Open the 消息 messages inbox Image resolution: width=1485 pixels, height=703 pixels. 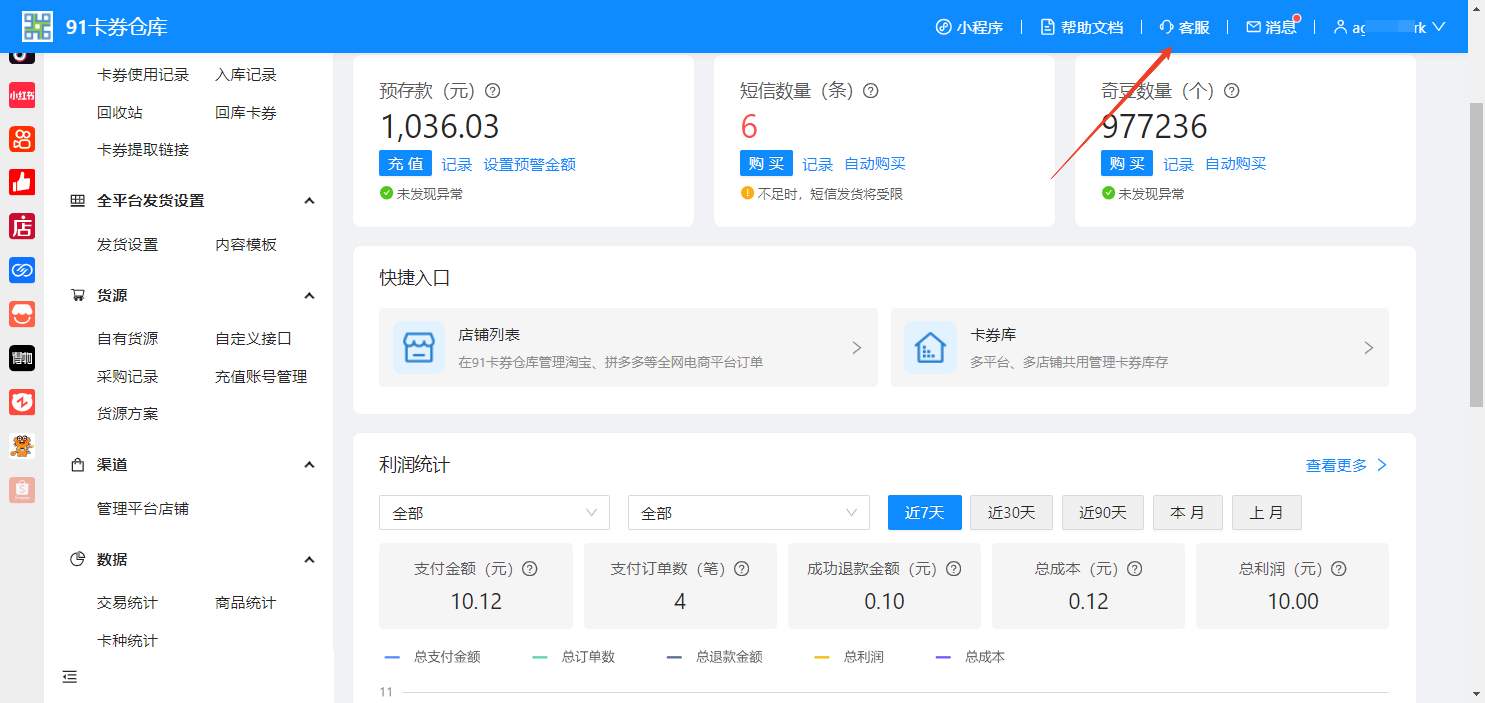pos(1272,27)
